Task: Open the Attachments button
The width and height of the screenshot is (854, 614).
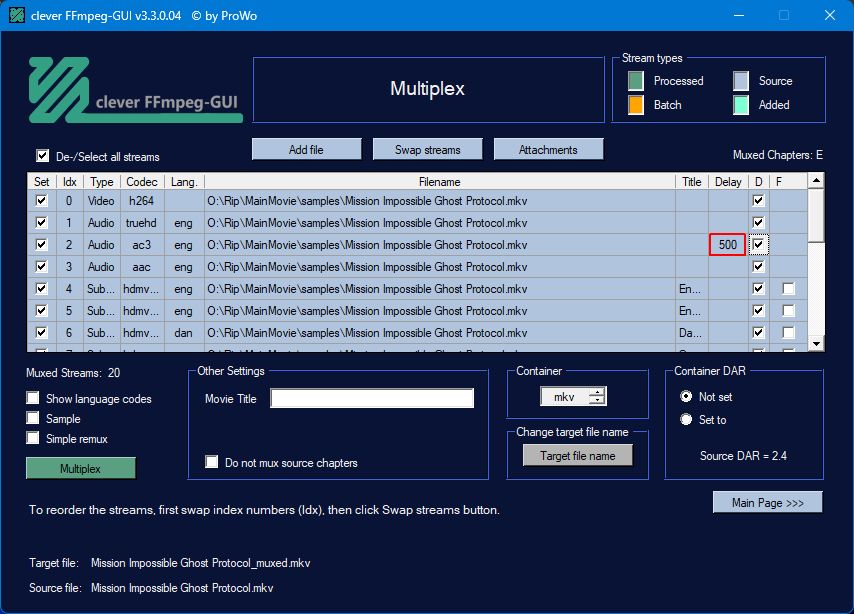Action: tap(548, 149)
